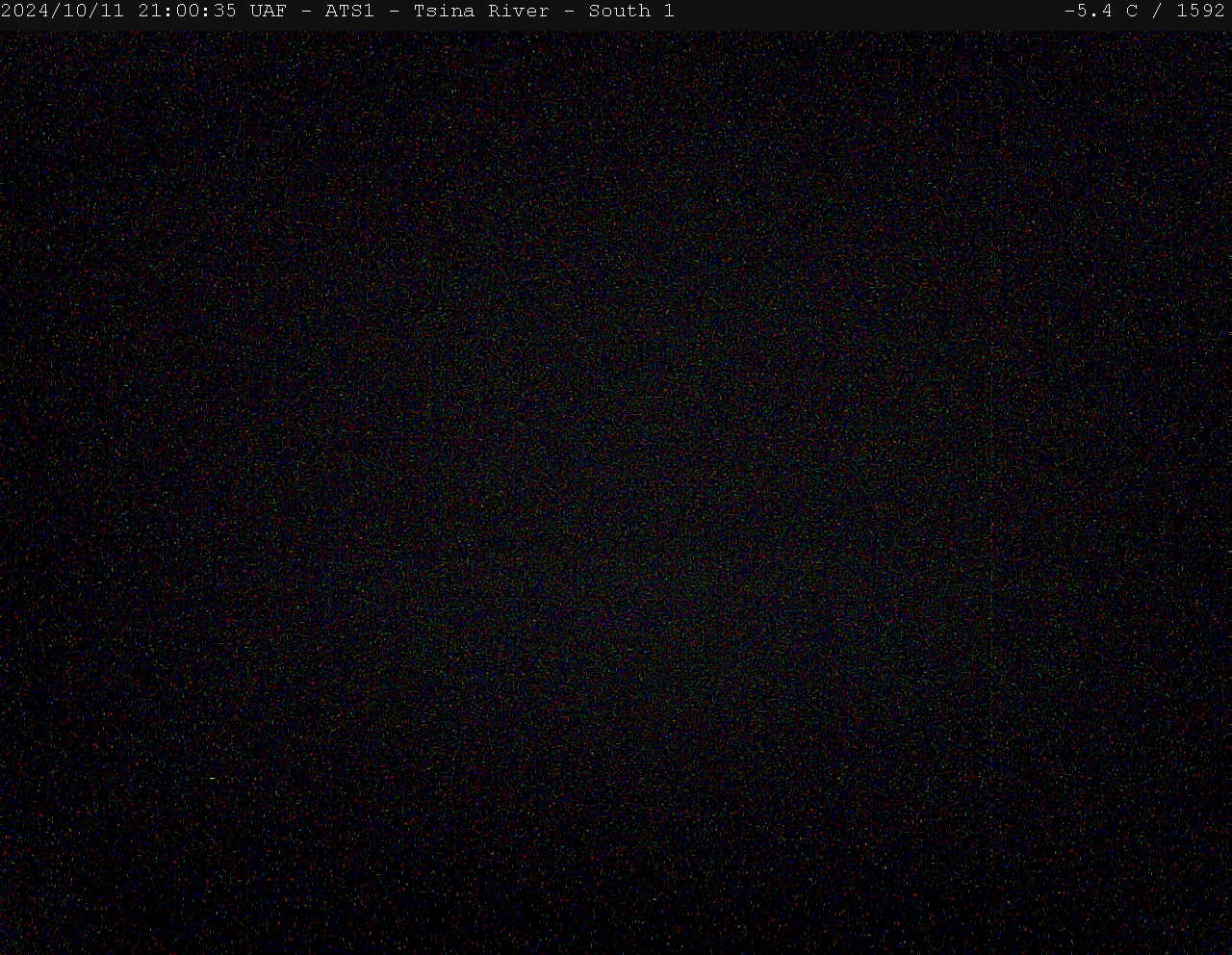Click the ATS1 station label
Viewport: 1232px width, 955px height.
point(349,12)
